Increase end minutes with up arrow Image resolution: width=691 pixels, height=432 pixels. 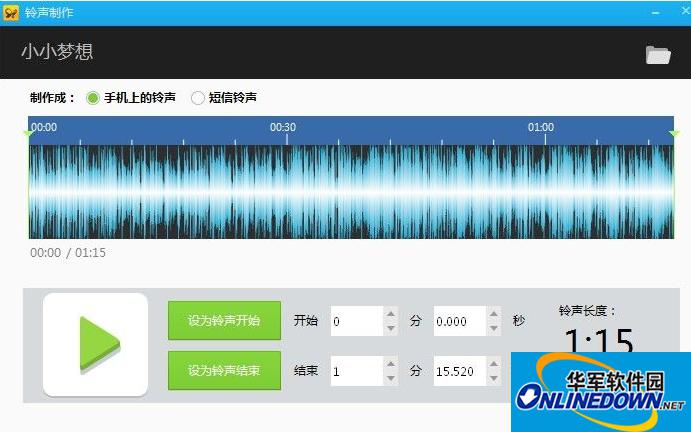coord(390,363)
